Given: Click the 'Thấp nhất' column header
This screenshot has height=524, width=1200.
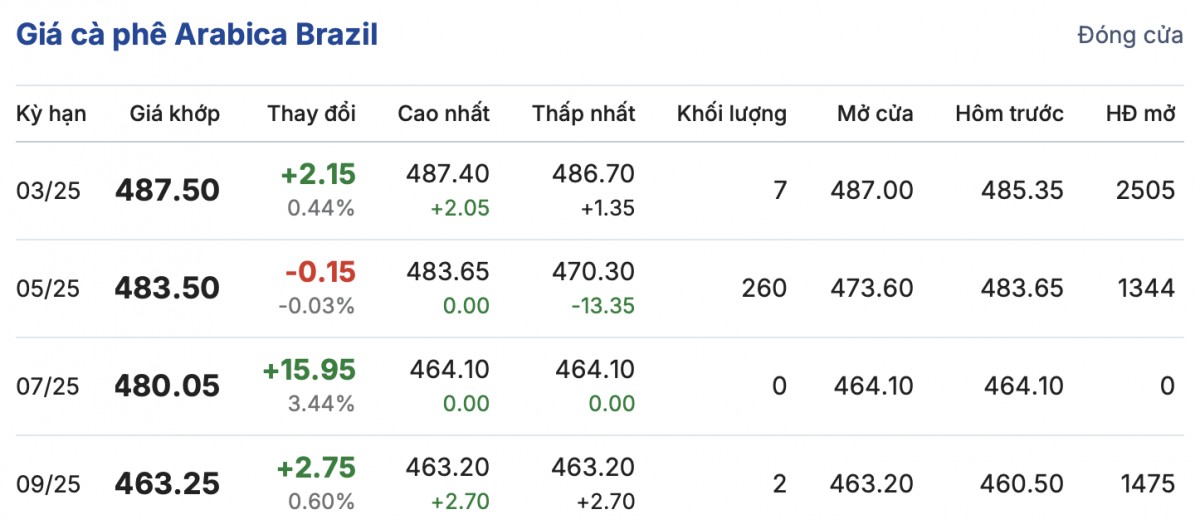Looking at the screenshot, I should 583,114.
